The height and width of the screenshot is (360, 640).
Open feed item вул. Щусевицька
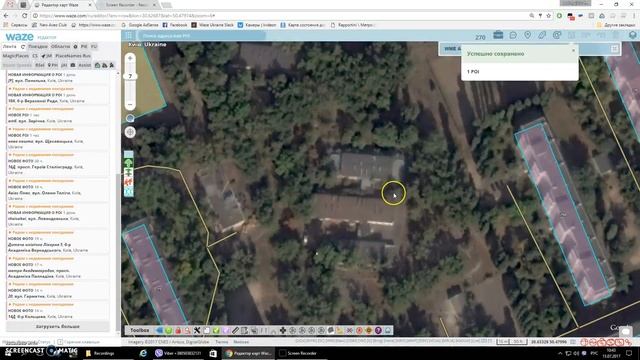pyautogui.click(x=58, y=138)
